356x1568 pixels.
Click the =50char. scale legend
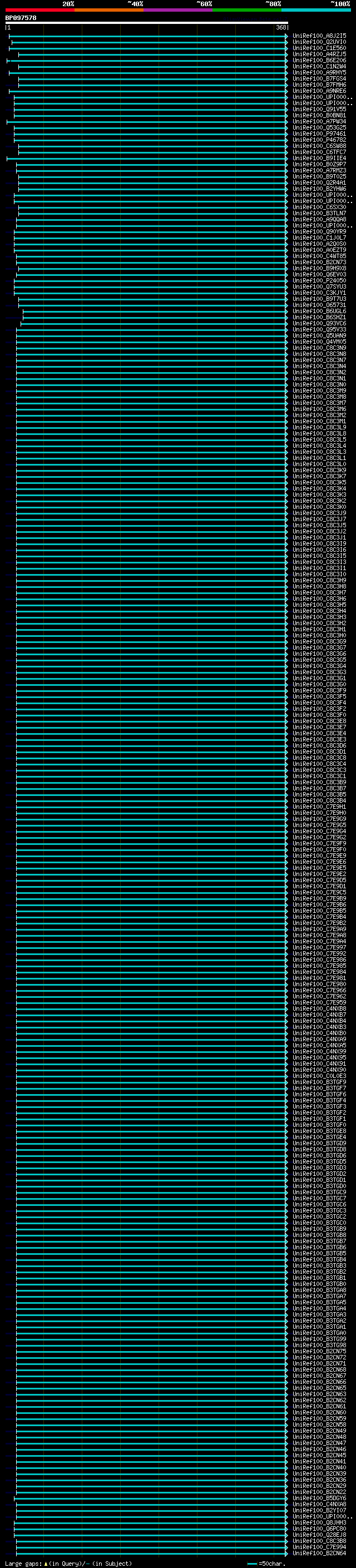coord(266,1564)
